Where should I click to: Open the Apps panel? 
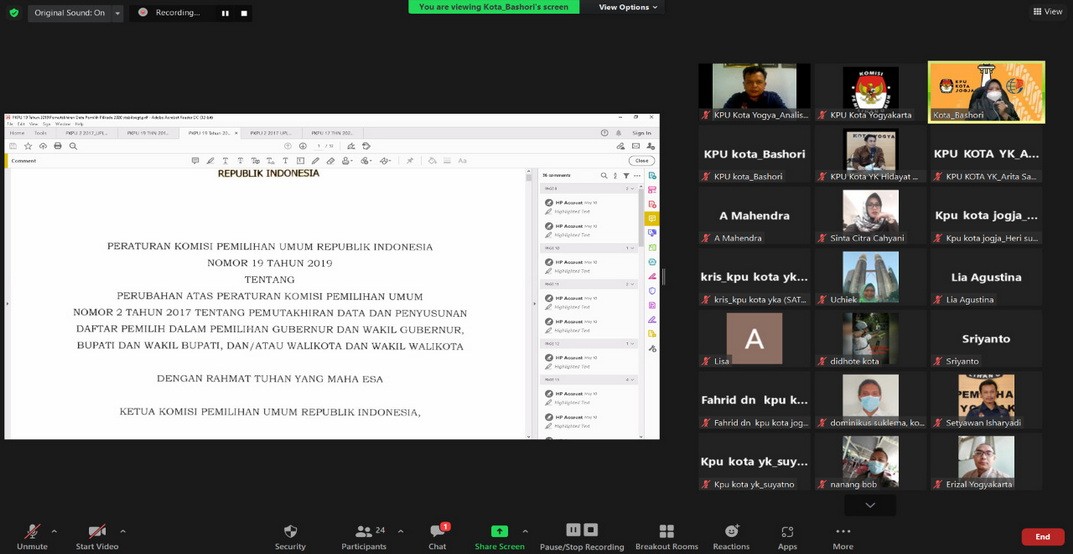(x=787, y=535)
